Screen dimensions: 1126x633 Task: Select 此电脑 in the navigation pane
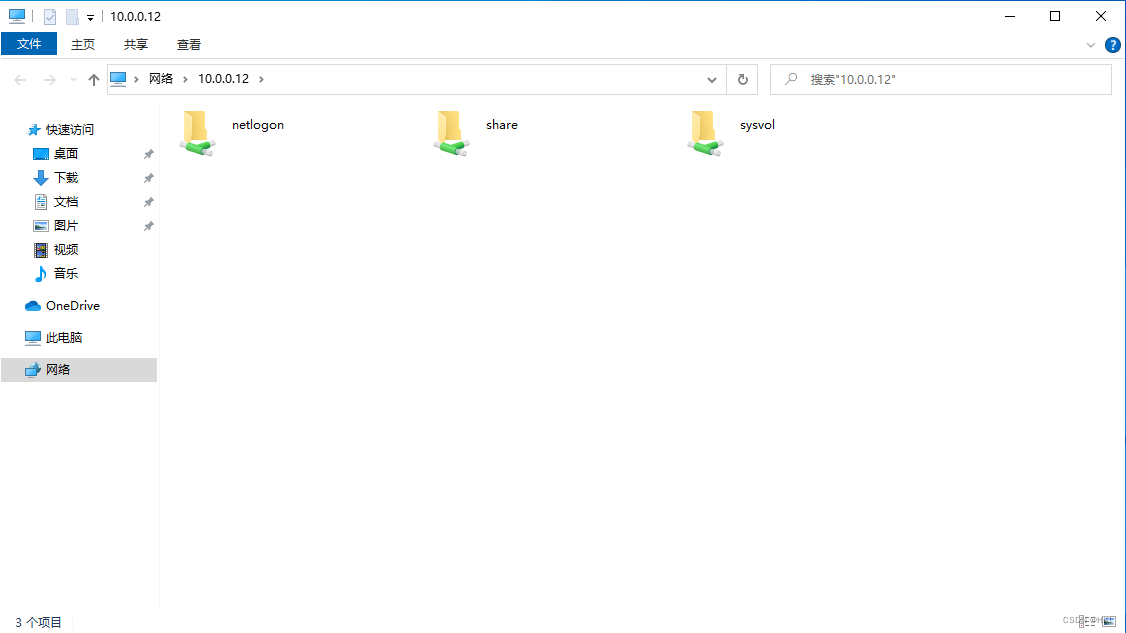tap(64, 338)
